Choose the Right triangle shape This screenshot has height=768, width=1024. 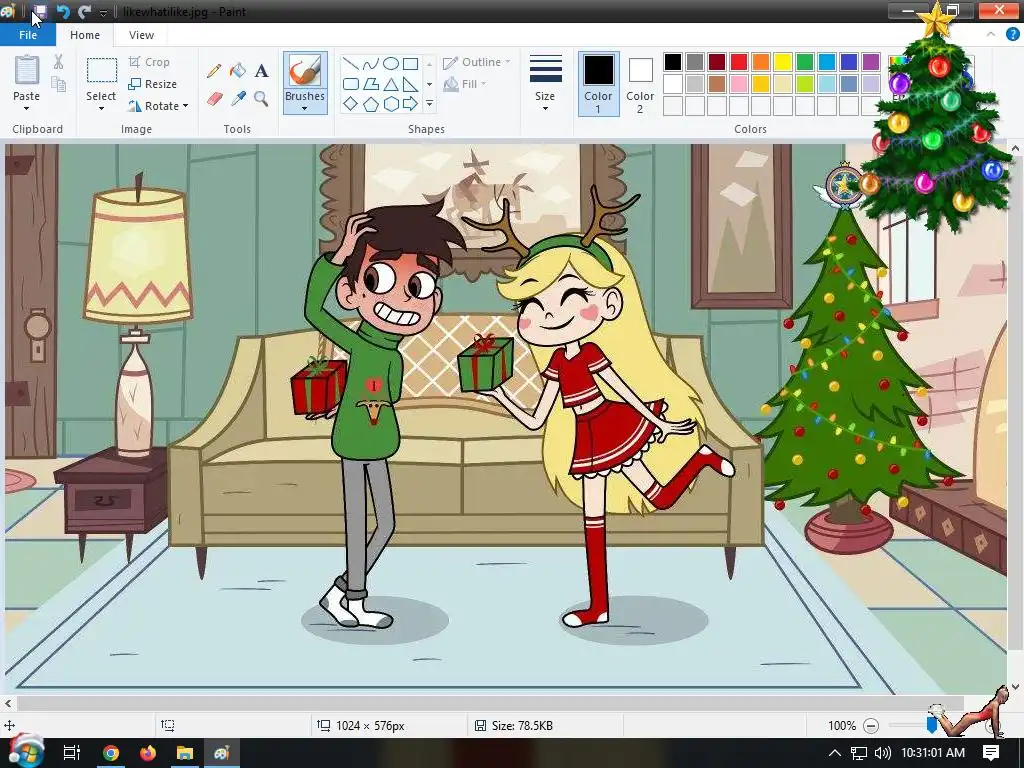[410, 84]
